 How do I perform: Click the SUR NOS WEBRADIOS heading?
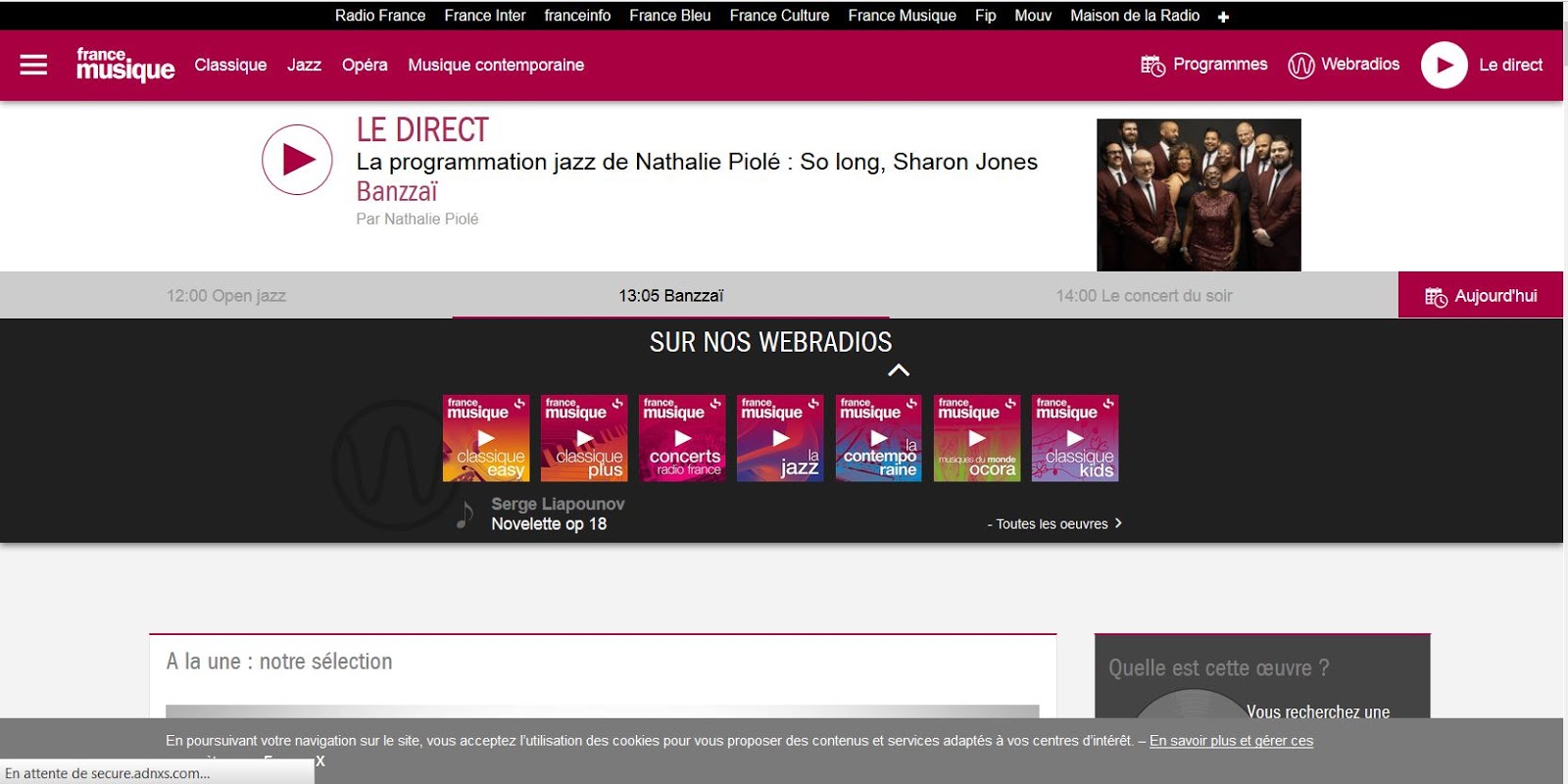[771, 342]
